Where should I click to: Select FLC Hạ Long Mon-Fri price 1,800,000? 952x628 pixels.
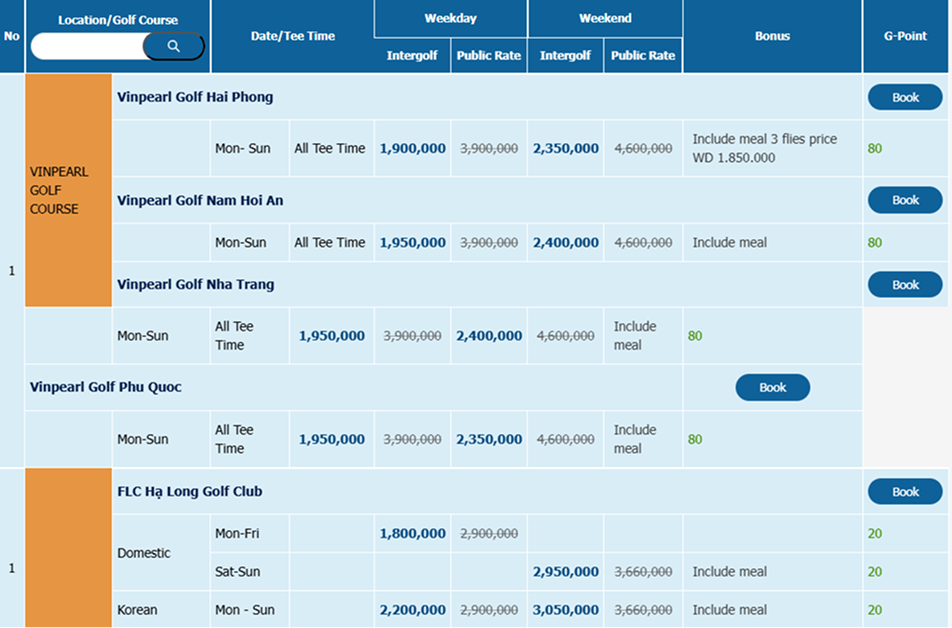(413, 533)
